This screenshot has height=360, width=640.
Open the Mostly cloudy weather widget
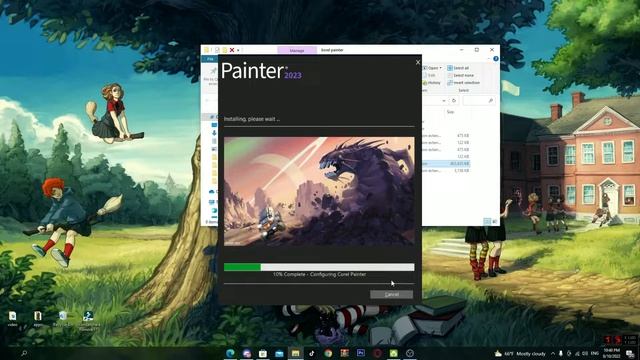pyautogui.click(x=520, y=353)
